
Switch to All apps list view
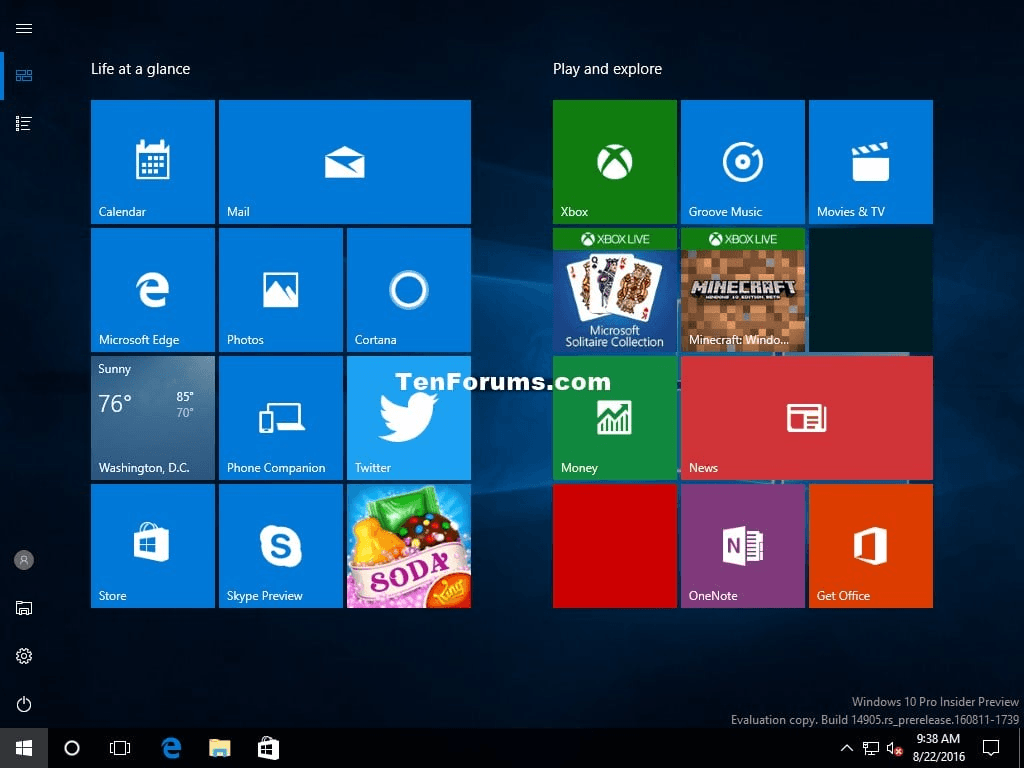pyautogui.click(x=24, y=123)
